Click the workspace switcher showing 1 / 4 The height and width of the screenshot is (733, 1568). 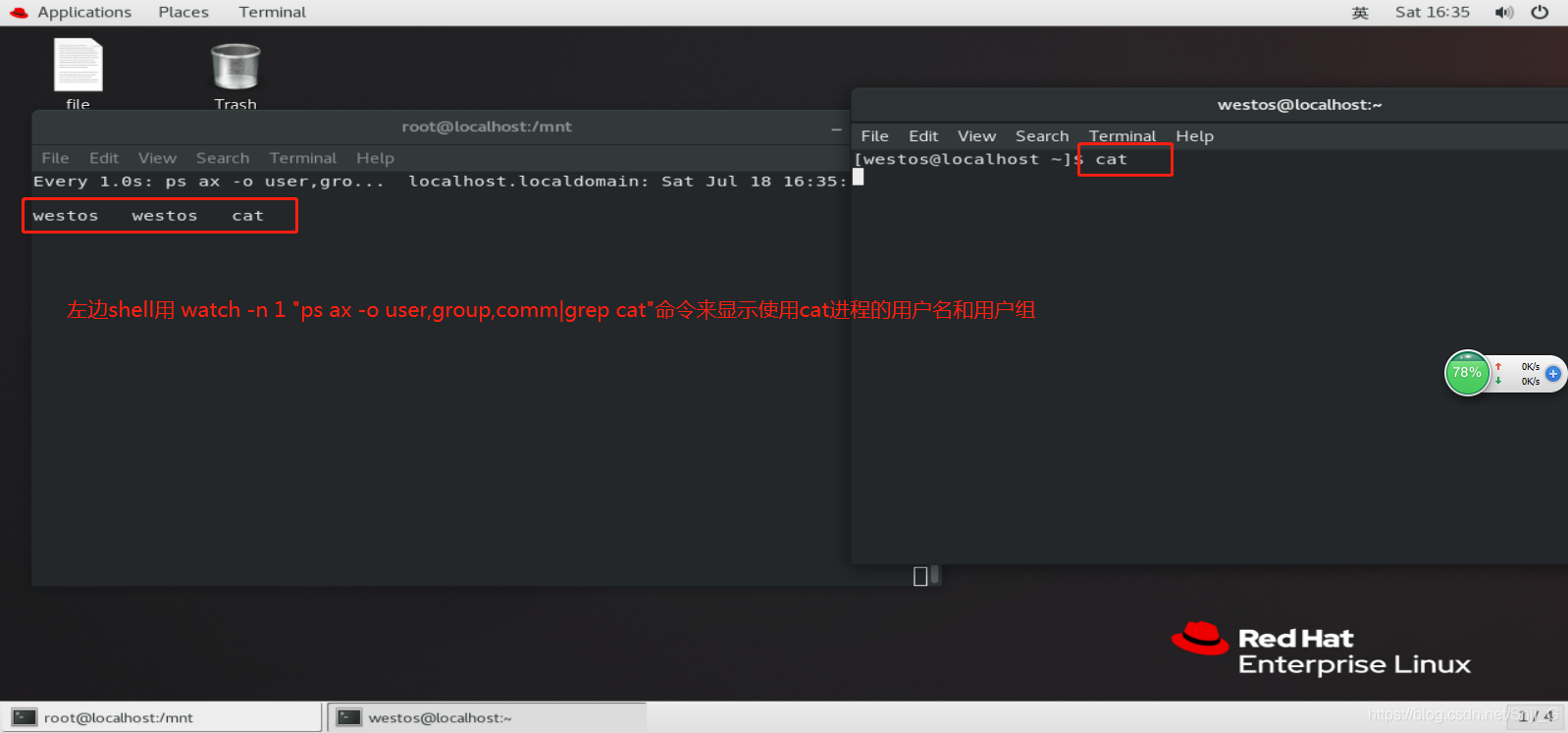[1536, 716]
